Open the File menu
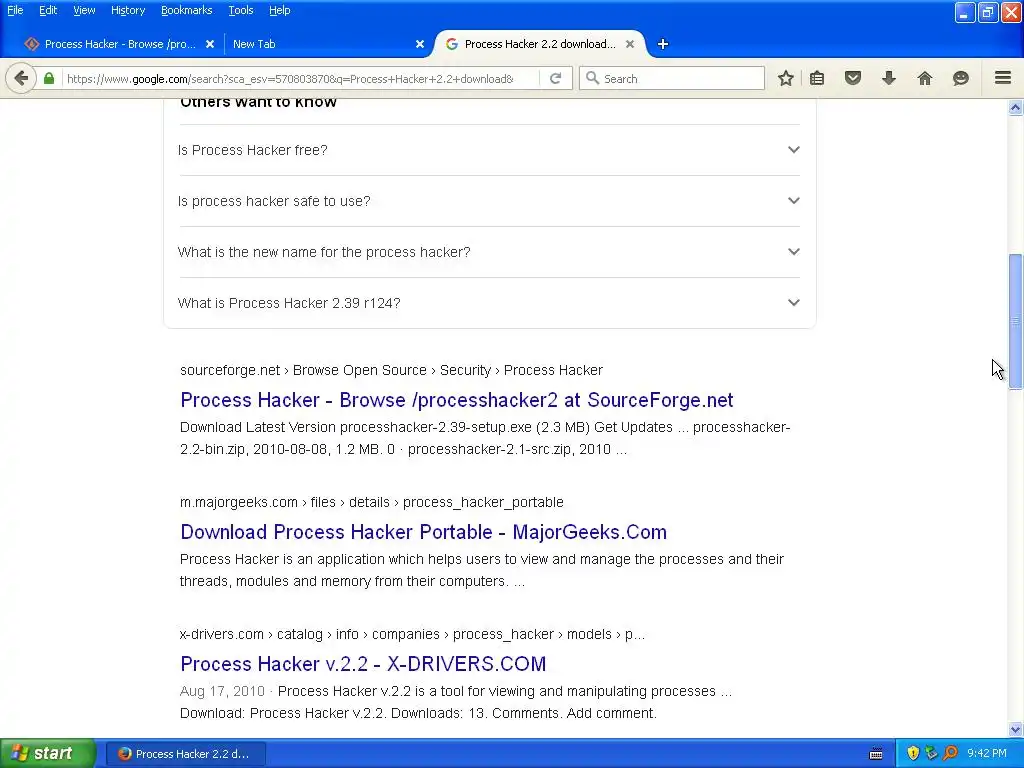 click(x=15, y=10)
